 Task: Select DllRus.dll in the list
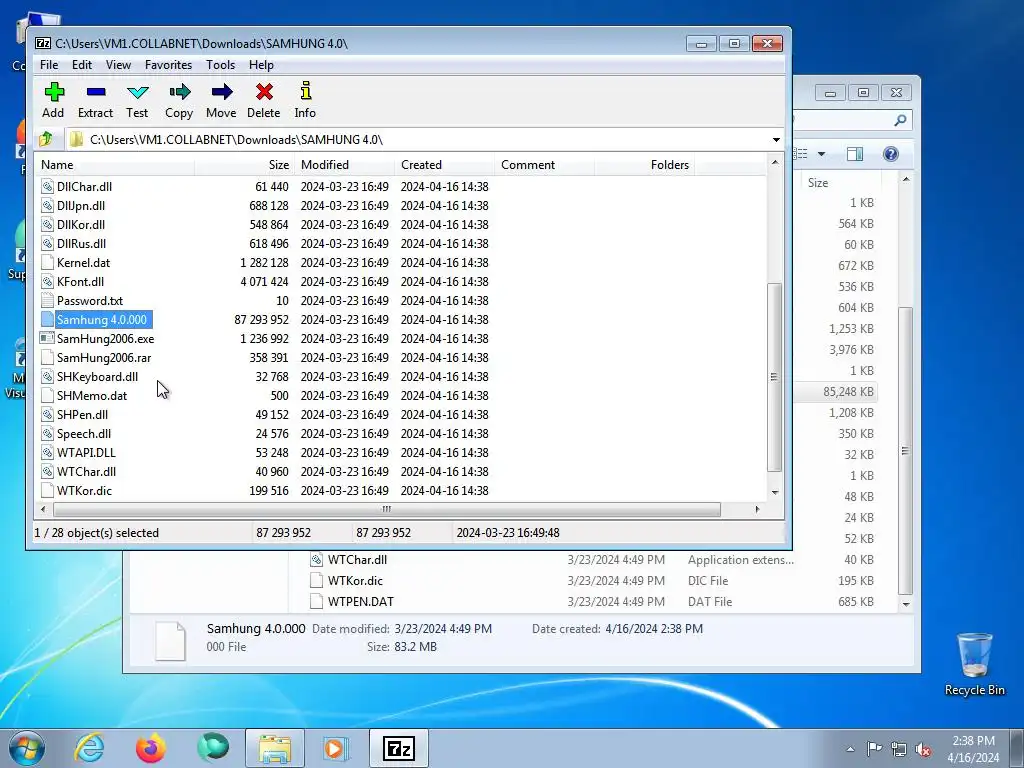[x=81, y=244]
